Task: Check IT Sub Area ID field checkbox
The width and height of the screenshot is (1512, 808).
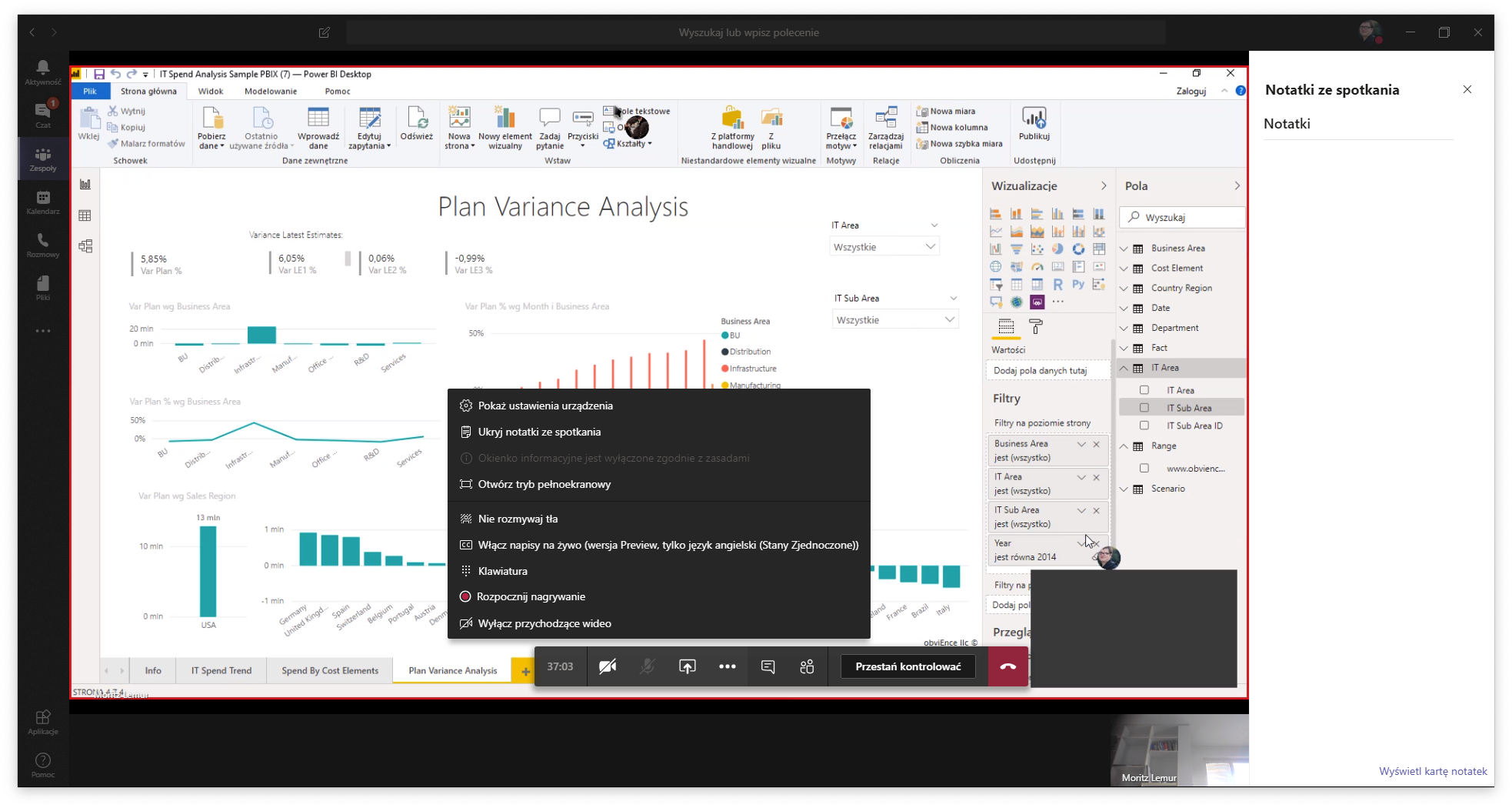Action: click(x=1144, y=426)
